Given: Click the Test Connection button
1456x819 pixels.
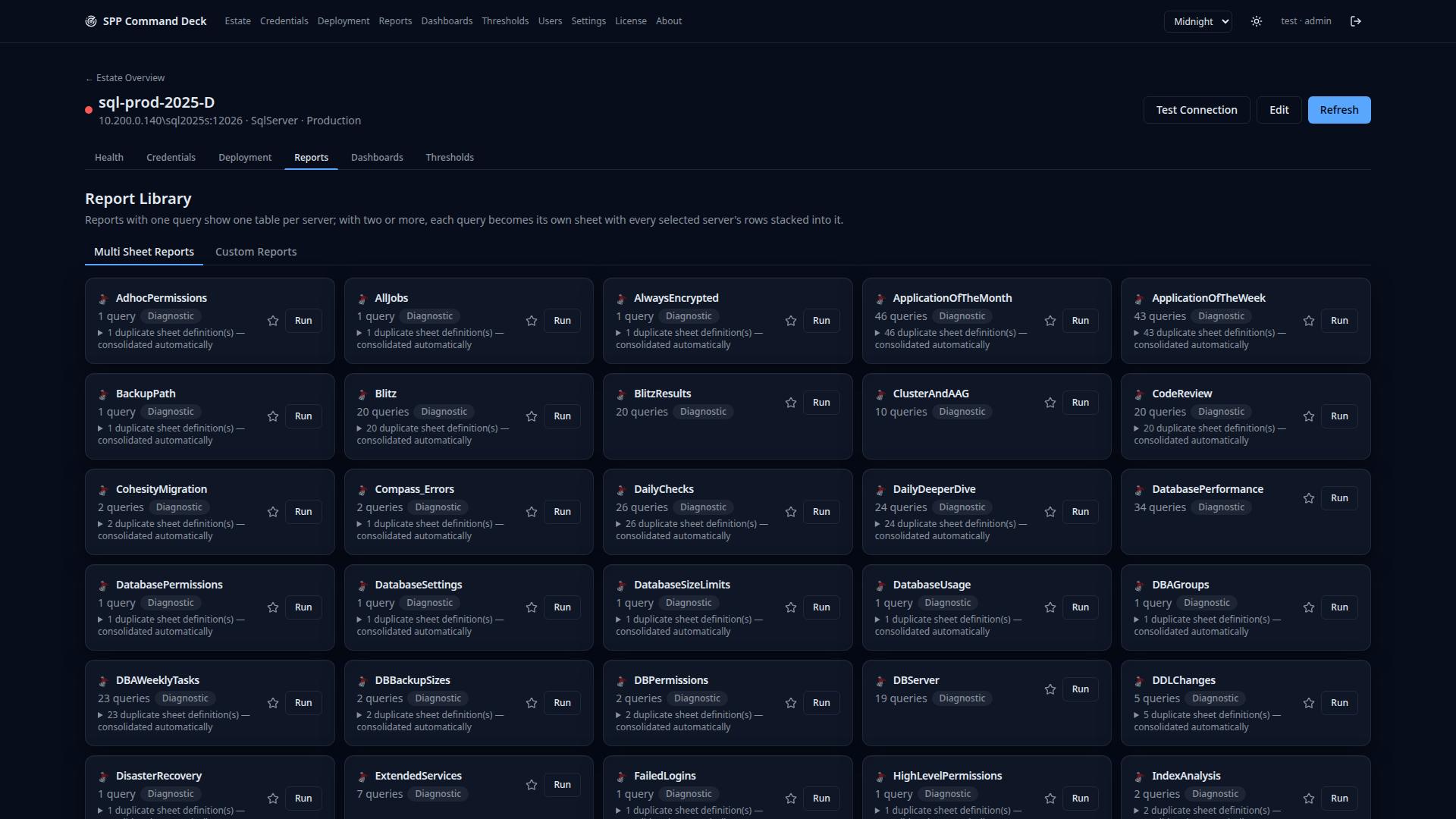Looking at the screenshot, I should click(1197, 110).
